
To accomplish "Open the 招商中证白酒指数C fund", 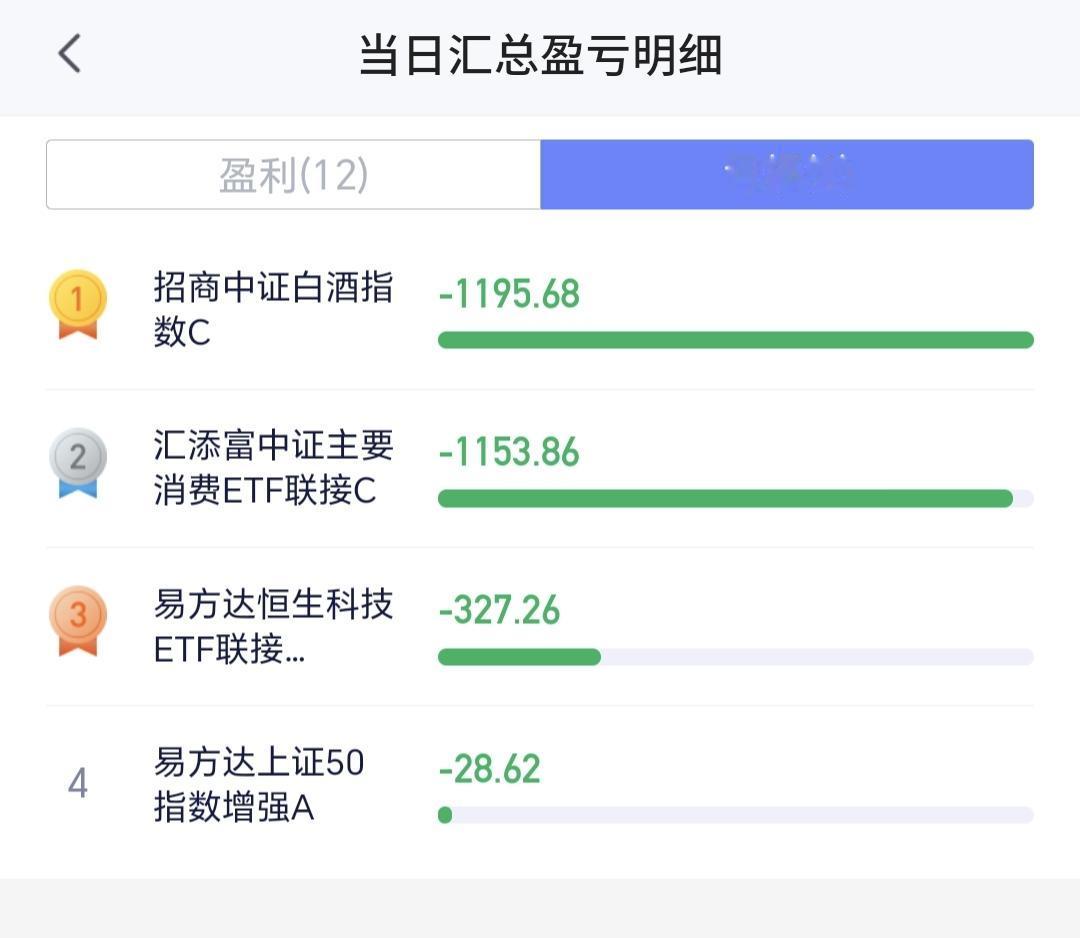I will tap(273, 309).
